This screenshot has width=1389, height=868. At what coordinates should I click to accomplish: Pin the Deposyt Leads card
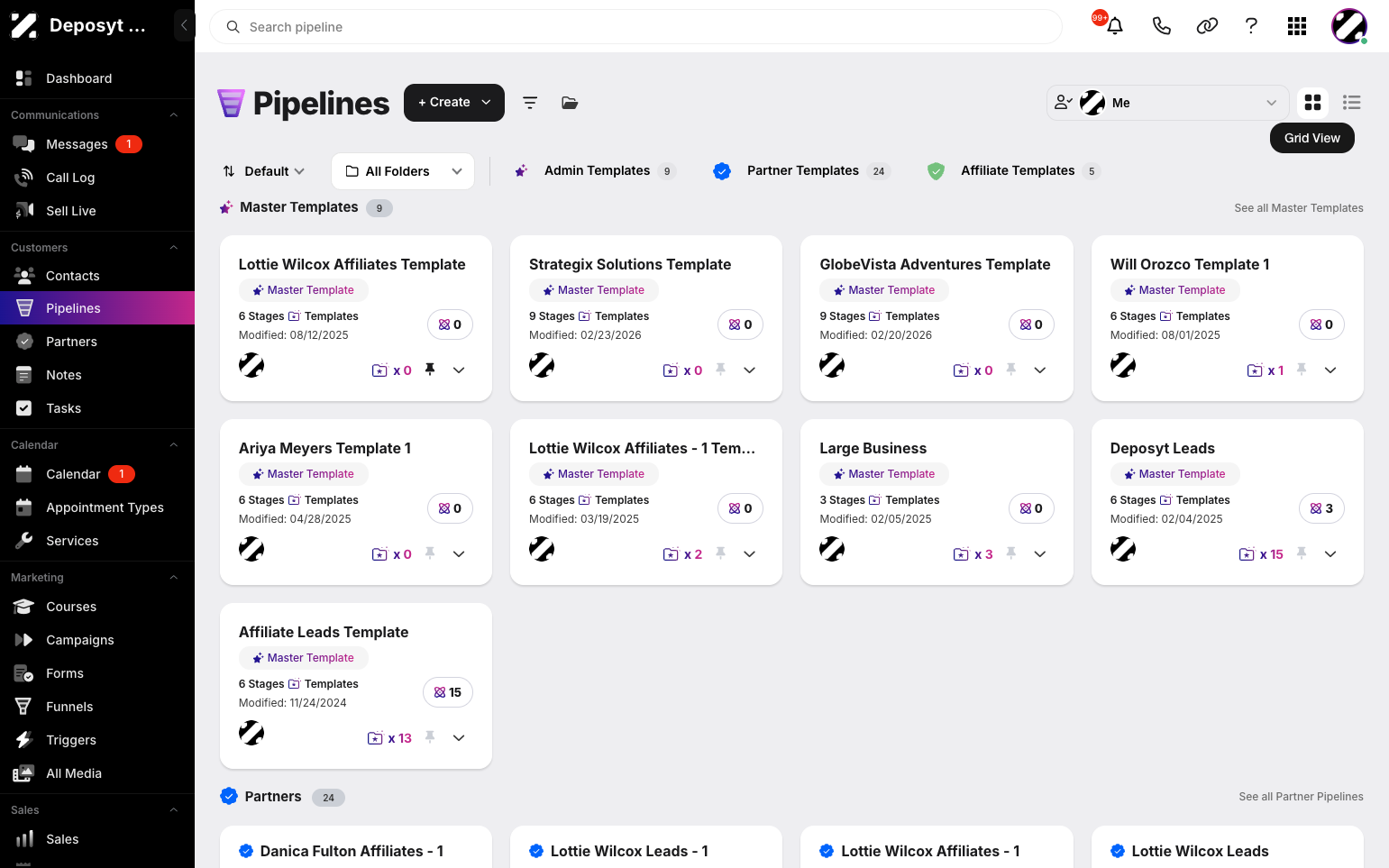(x=1302, y=553)
